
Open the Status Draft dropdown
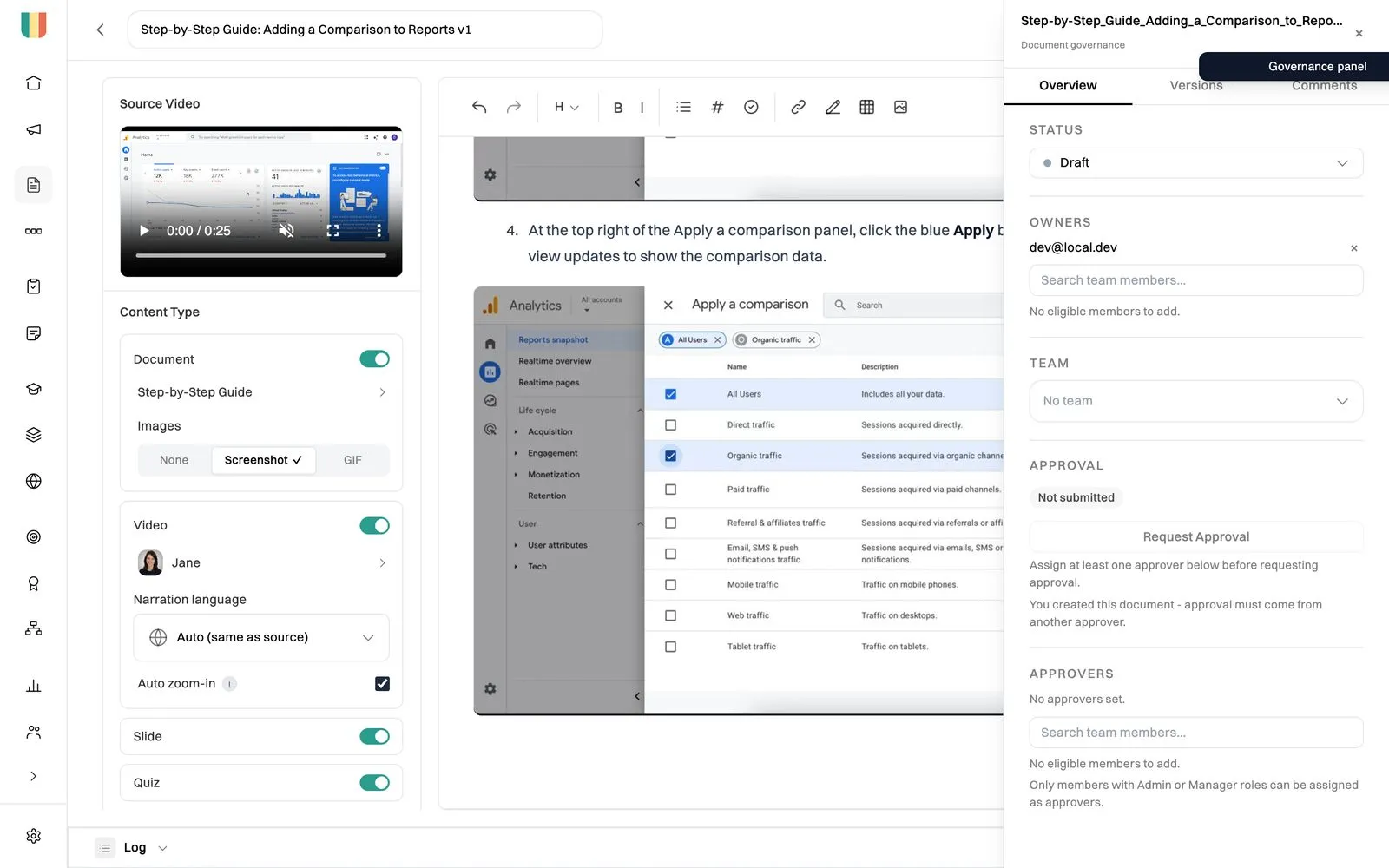tap(1196, 163)
